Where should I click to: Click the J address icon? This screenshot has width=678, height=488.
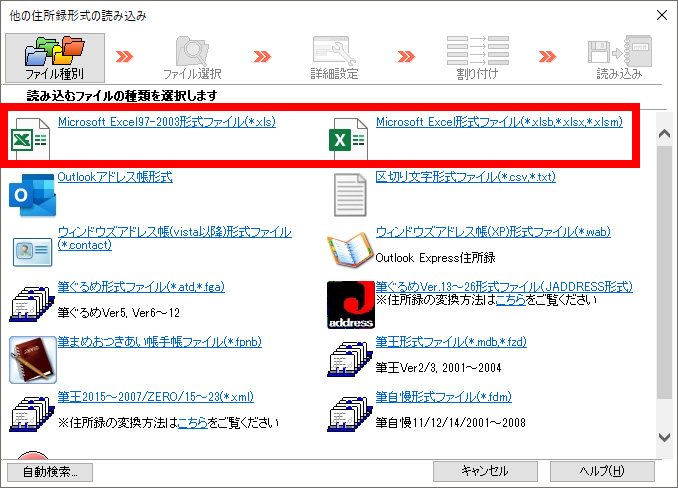coord(351,305)
